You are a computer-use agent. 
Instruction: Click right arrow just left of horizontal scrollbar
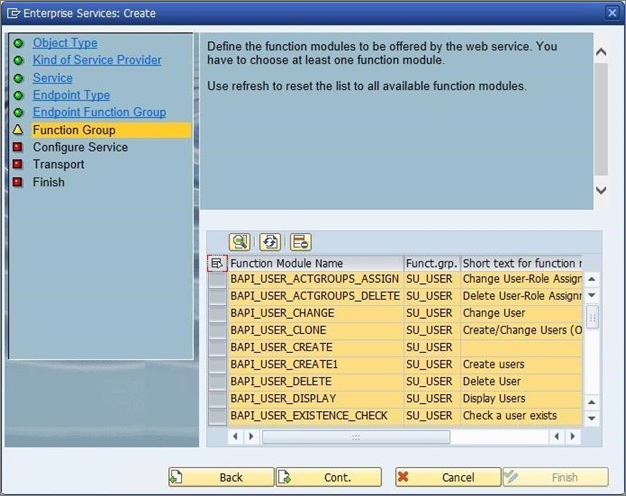pyautogui.click(x=251, y=436)
